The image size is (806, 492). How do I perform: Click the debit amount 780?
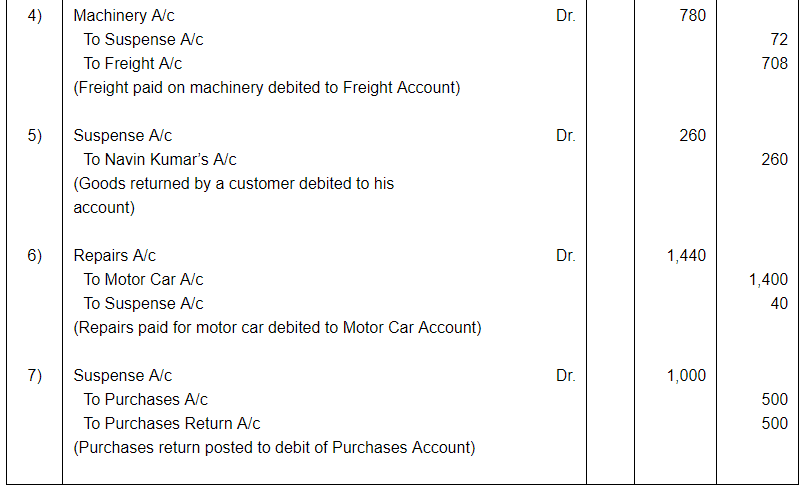pyautogui.click(x=691, y=16)
